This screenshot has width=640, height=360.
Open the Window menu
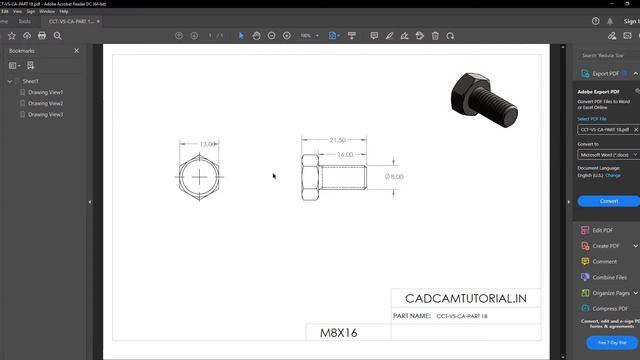(47, 11)
